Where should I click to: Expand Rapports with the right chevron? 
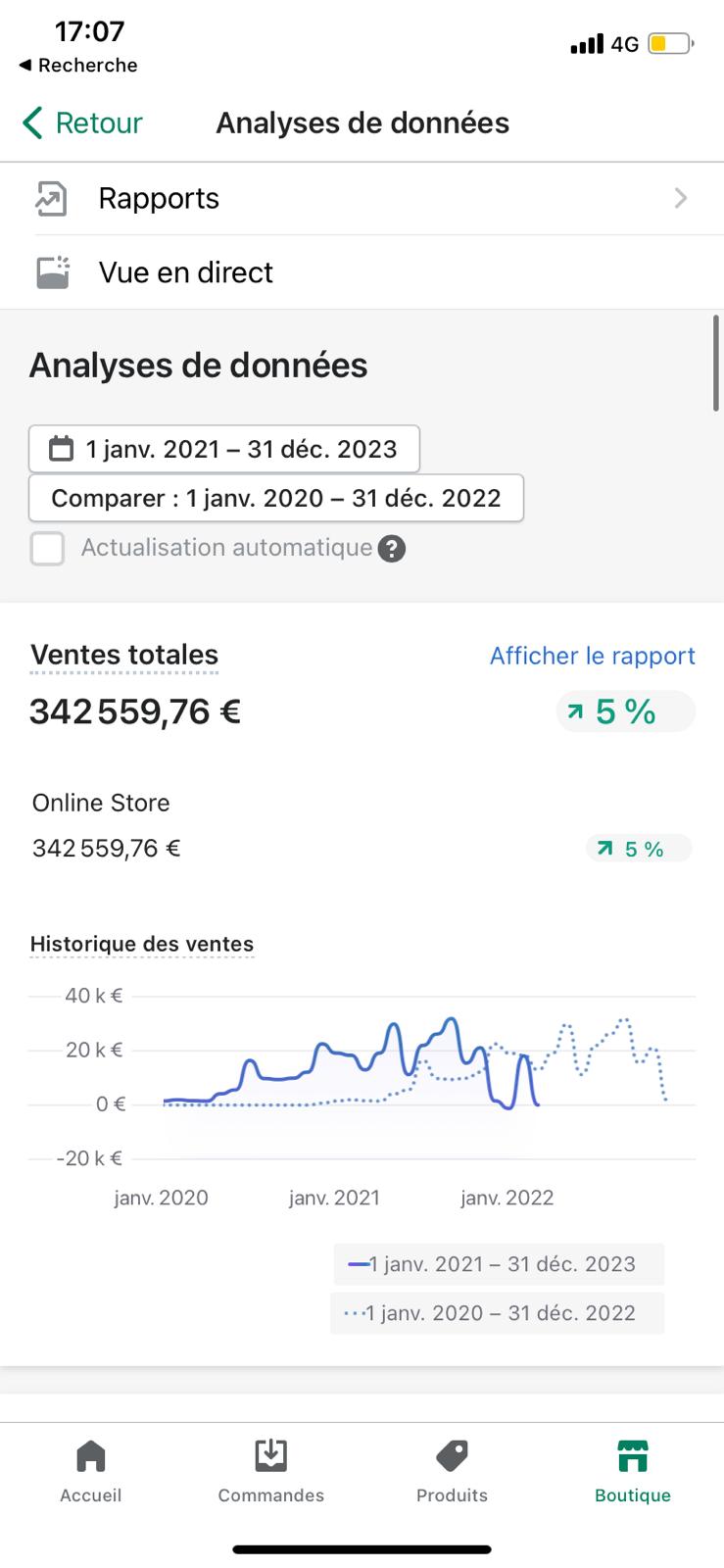[x=681, y=199]
